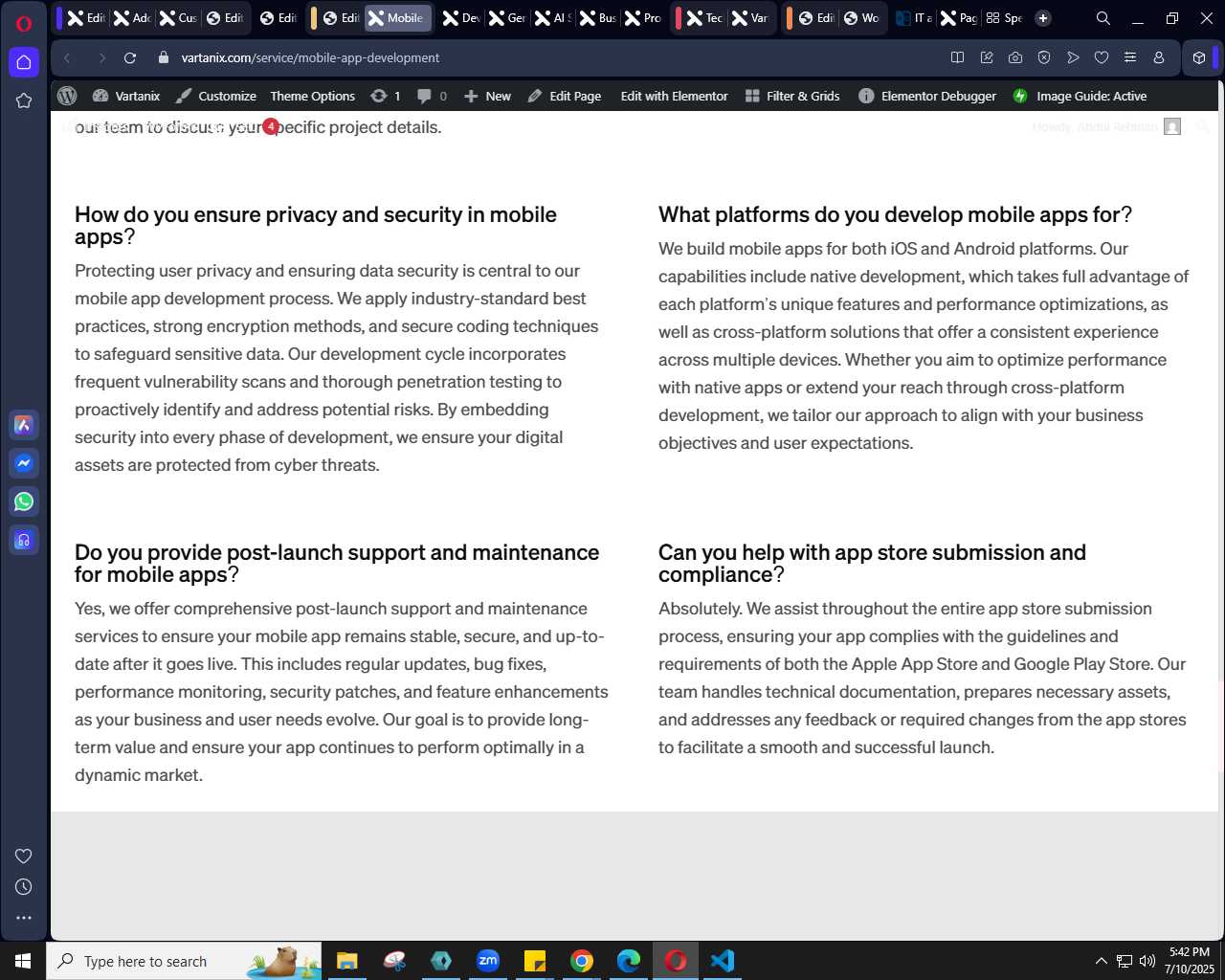Switch to the Bus tab
1225x980 pixels.
[x=598, y=18]
